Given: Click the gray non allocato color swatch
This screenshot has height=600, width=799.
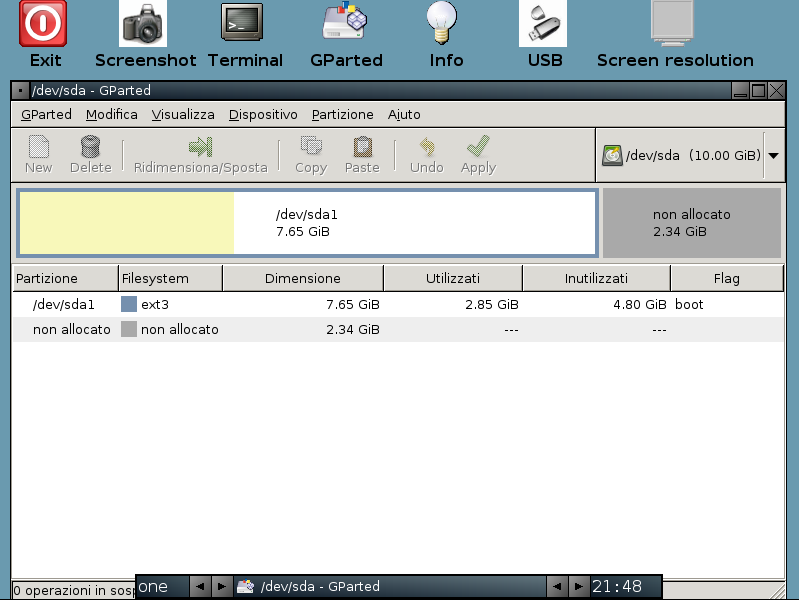Looking at the screenshot, I should tap(129, 329).
